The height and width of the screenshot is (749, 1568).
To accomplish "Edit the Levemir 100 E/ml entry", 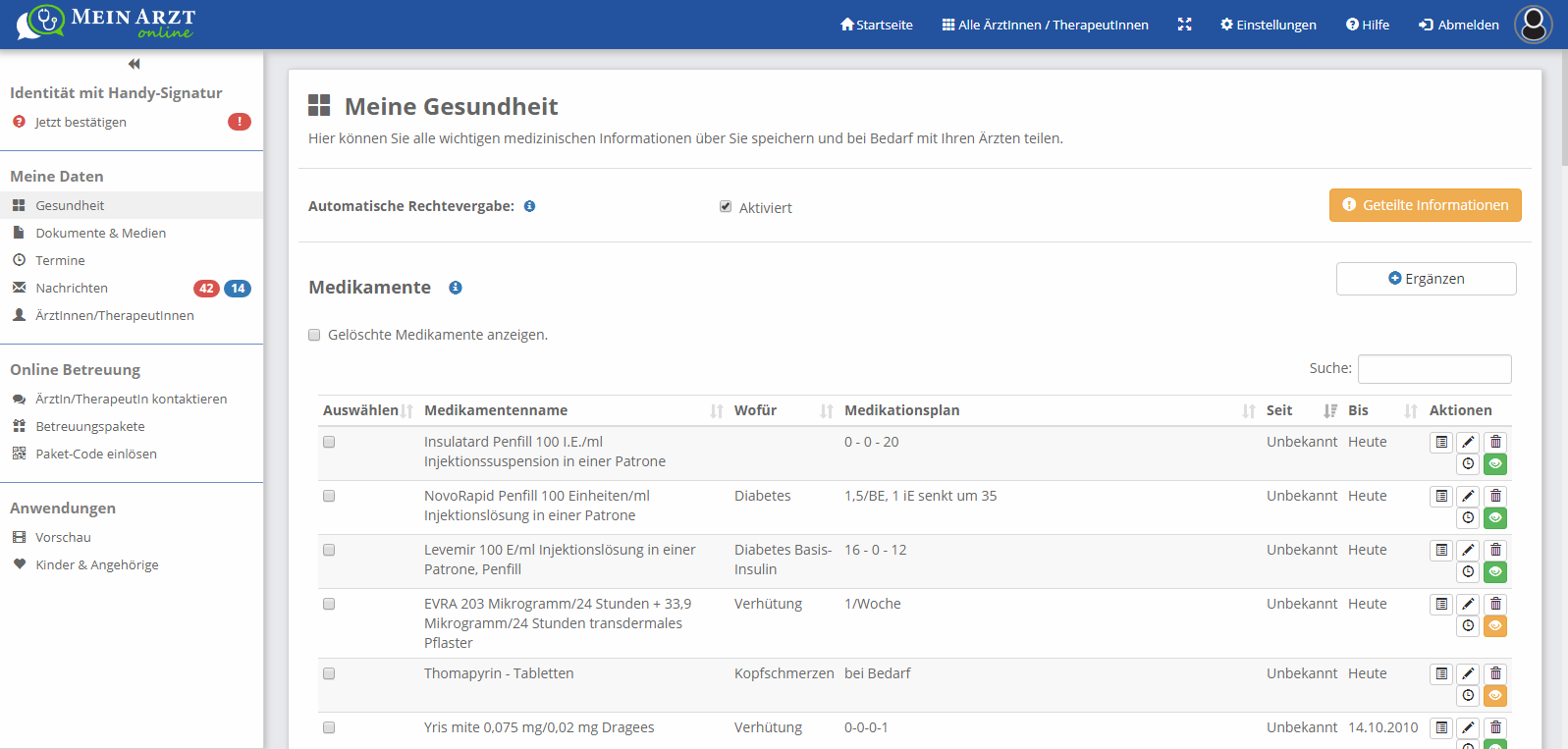I will coord(1468,550).
